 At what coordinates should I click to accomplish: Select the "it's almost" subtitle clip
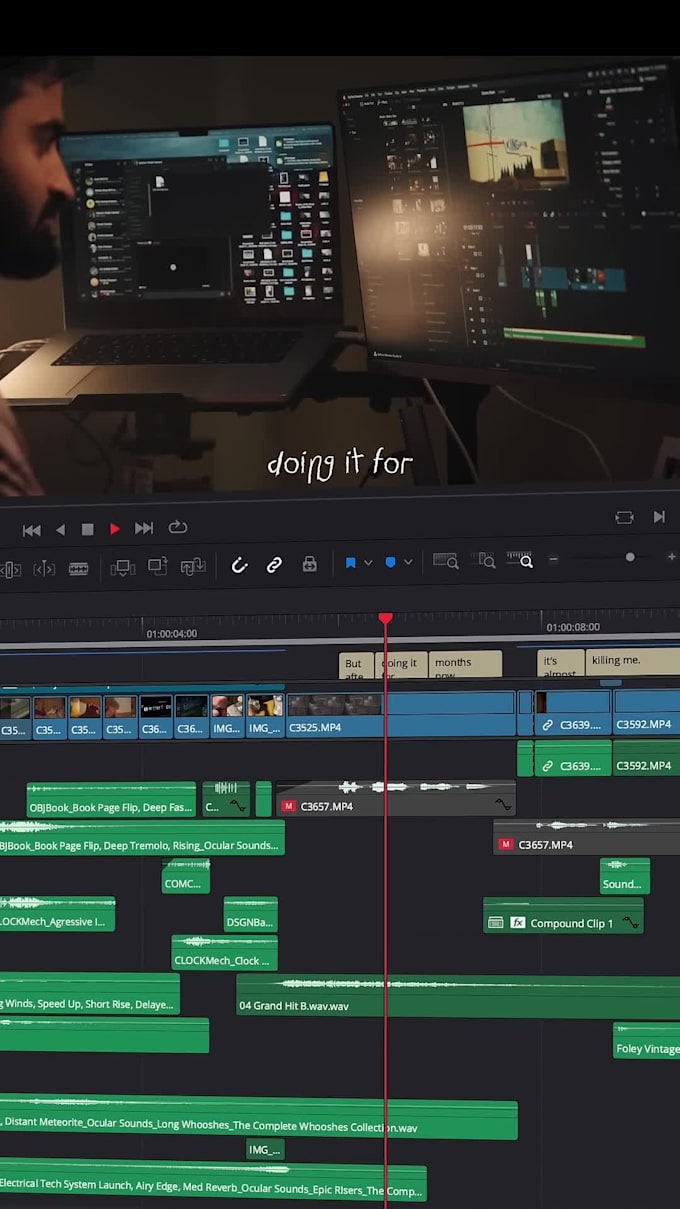click(x=560, y=663)
